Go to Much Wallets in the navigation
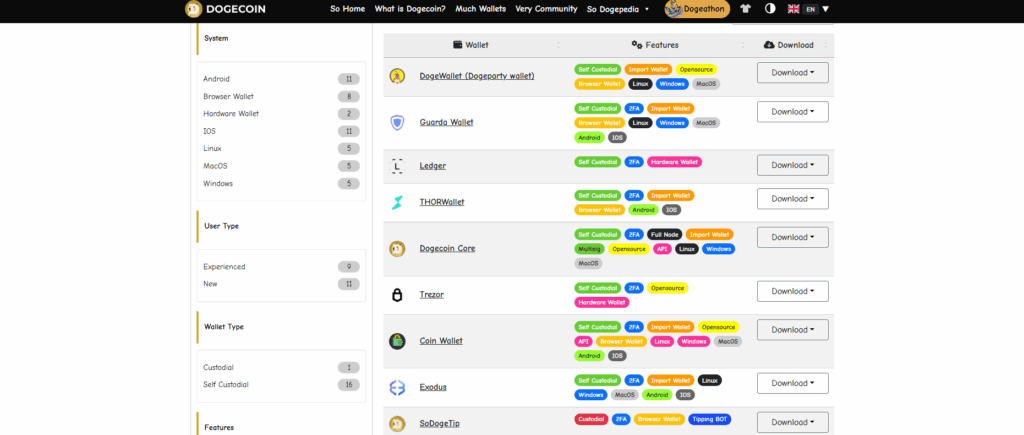The image size is (1024, 435). [479, 9]
